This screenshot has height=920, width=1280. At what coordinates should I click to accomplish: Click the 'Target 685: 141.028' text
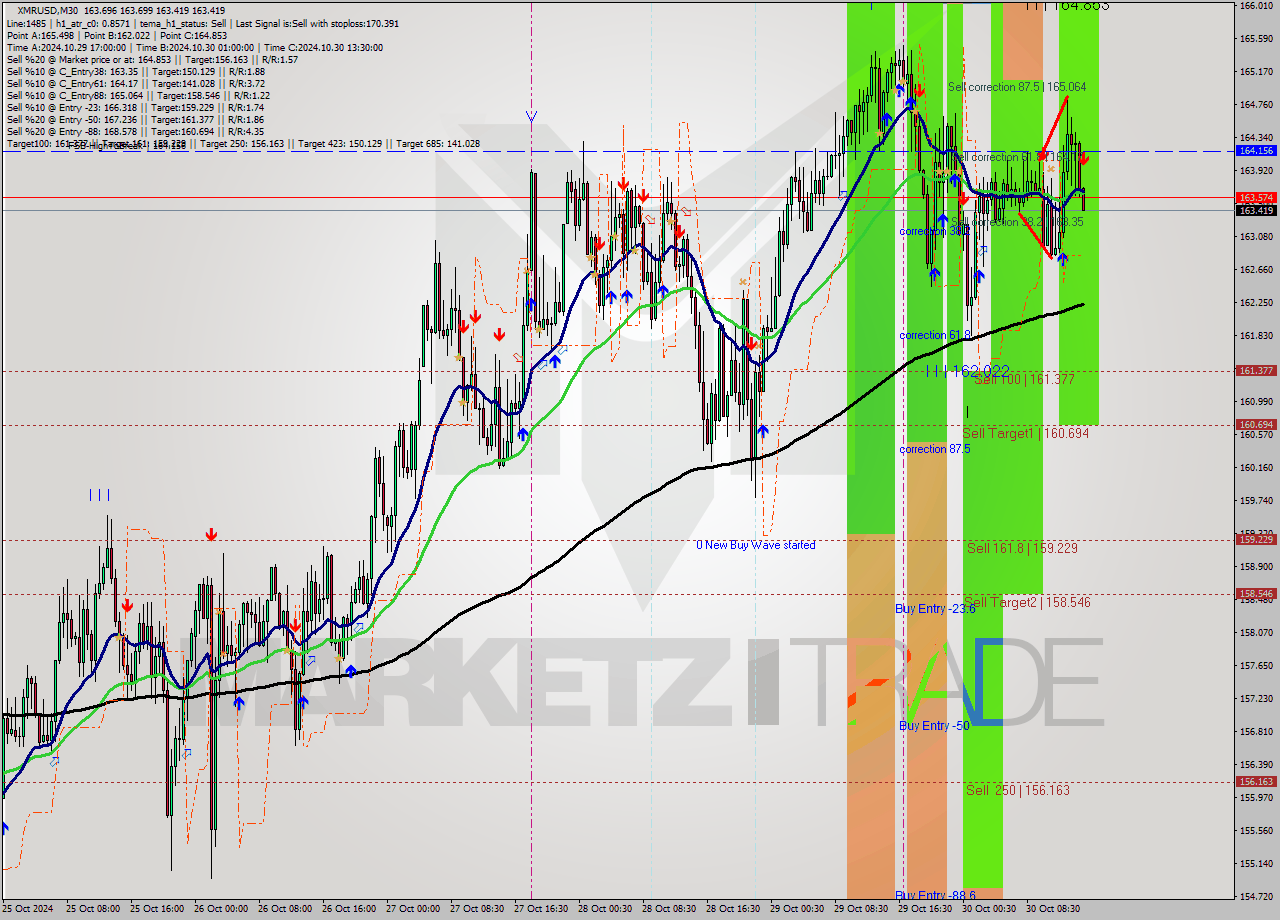(x=438, y=144)
